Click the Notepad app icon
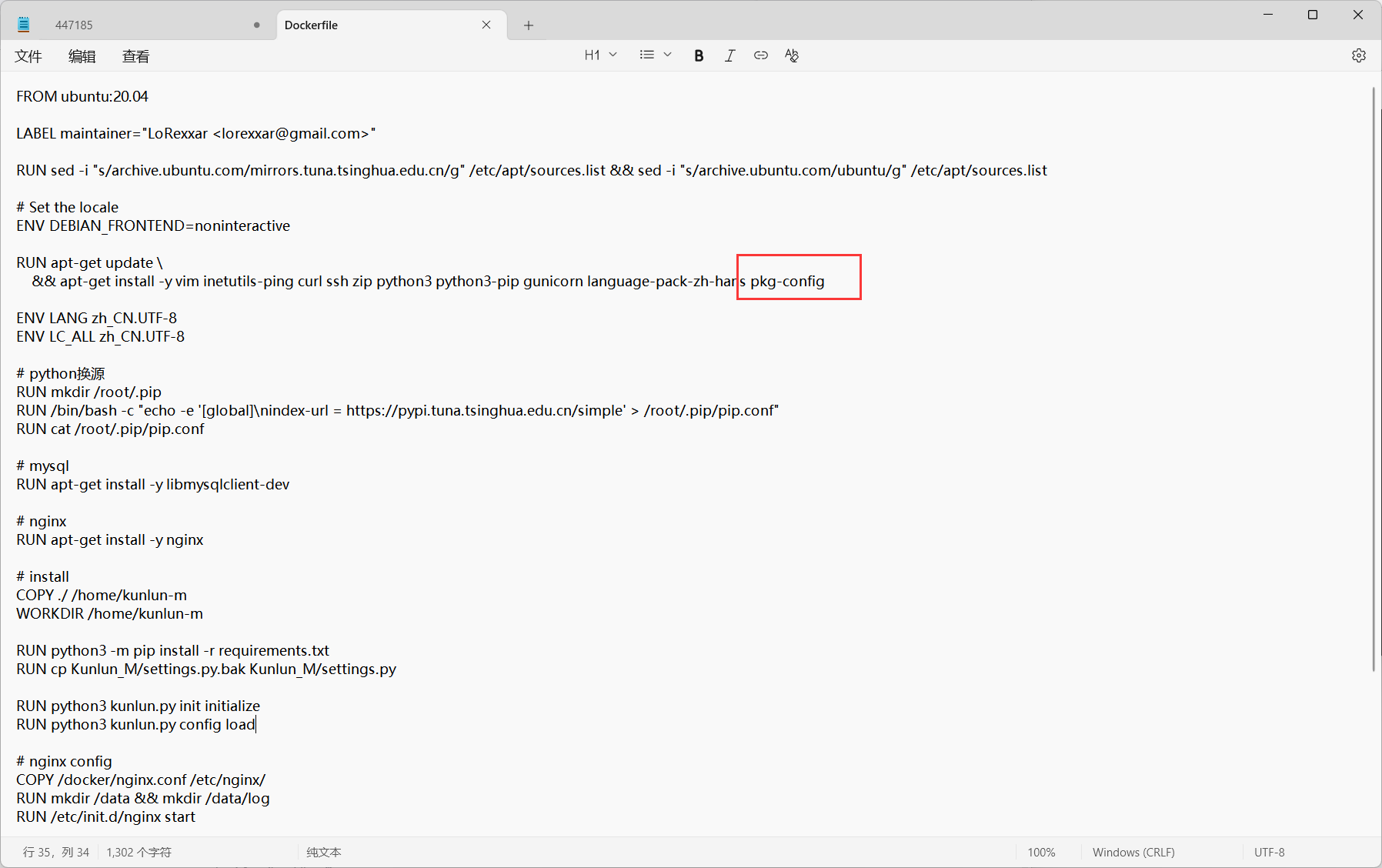Image resolution: width=1382 pixels, height=868 pixels. point(24,25)
